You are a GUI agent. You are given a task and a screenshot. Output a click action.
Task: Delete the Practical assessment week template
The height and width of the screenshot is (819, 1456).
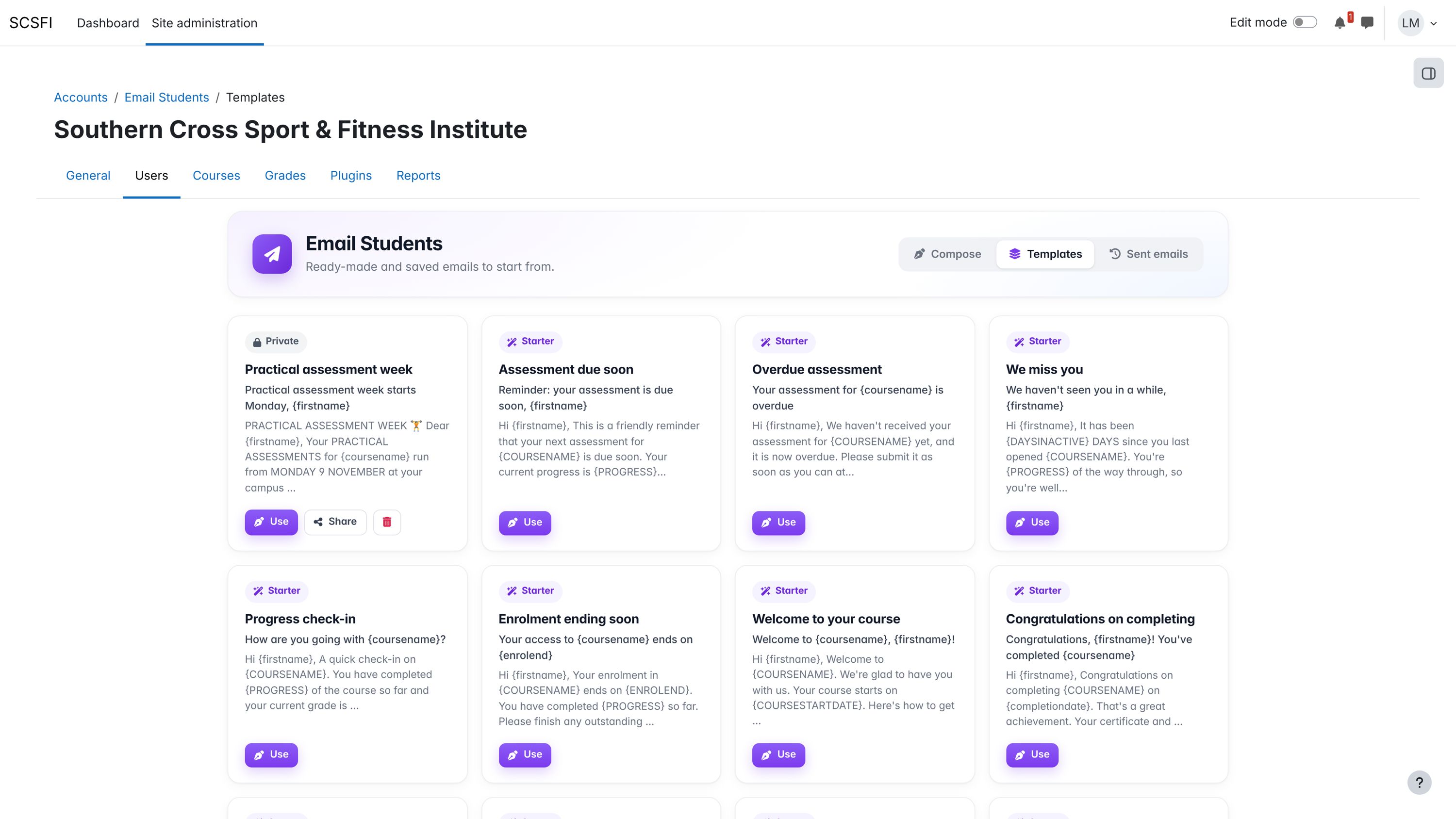387,522
